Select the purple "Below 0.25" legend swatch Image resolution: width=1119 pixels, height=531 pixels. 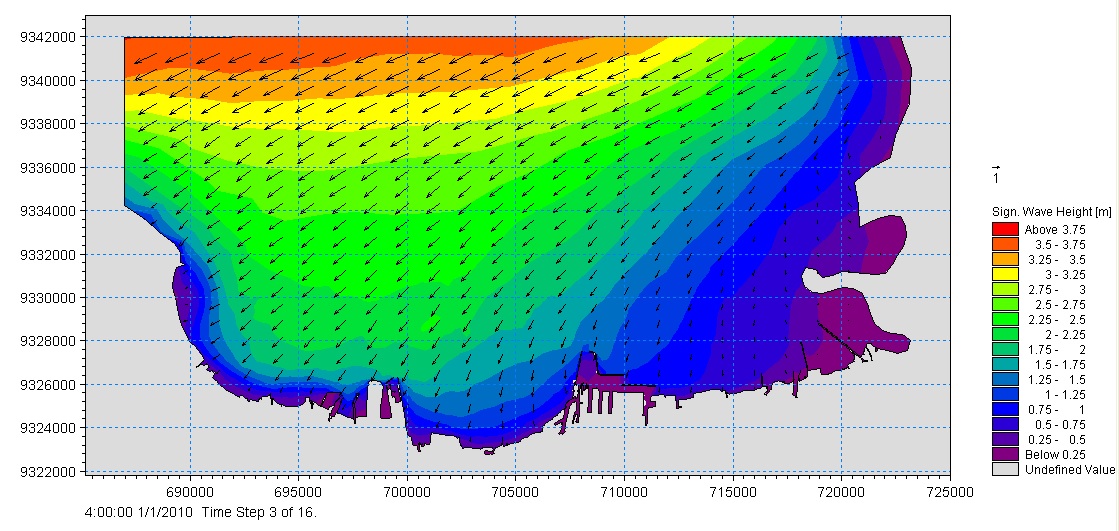click(x=1001, y=454)
